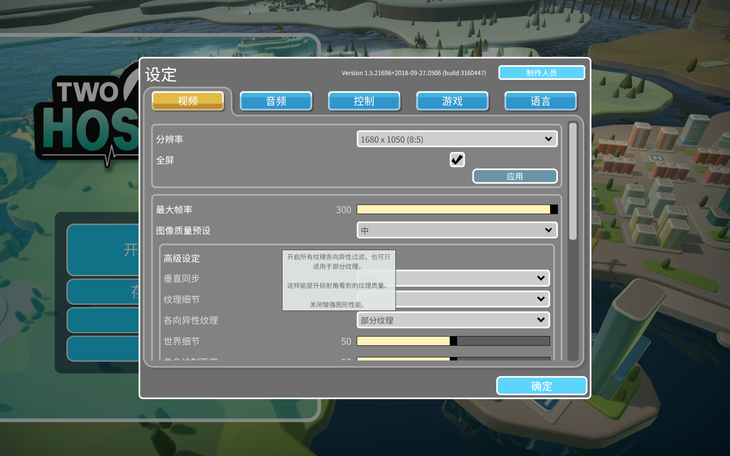Click the 最大帧率 value 300
This screenshot has height=456, width=730.
click(344, 210)
